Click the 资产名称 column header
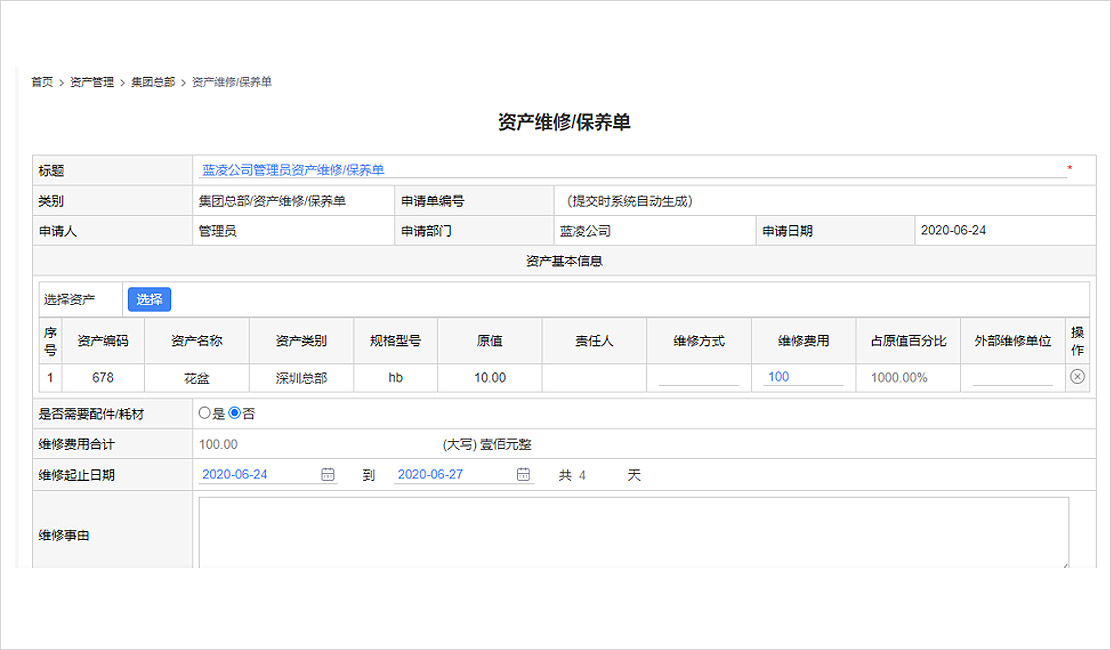 [197, 341]
